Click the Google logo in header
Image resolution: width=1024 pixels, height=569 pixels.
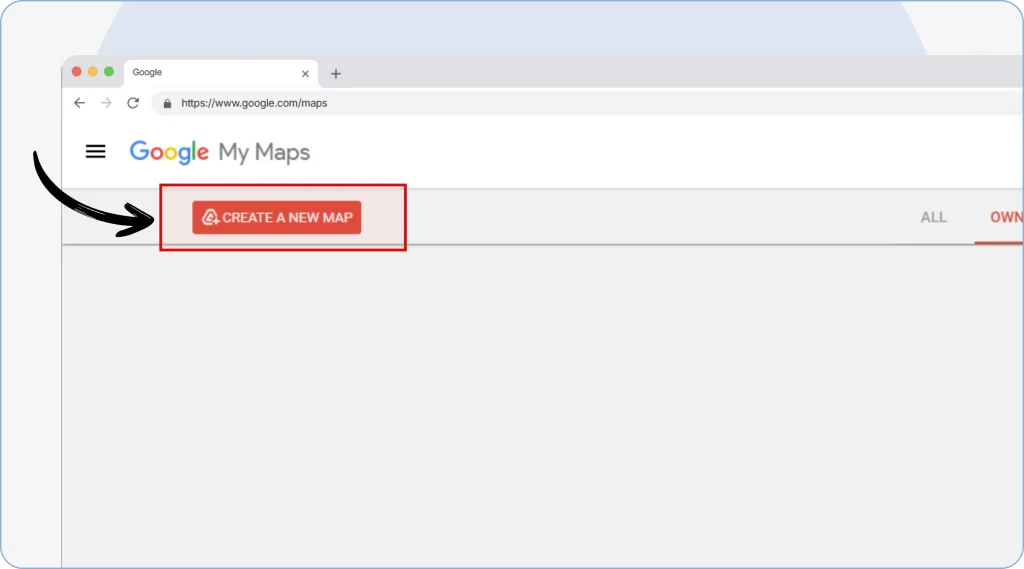(x=169, y=152)
